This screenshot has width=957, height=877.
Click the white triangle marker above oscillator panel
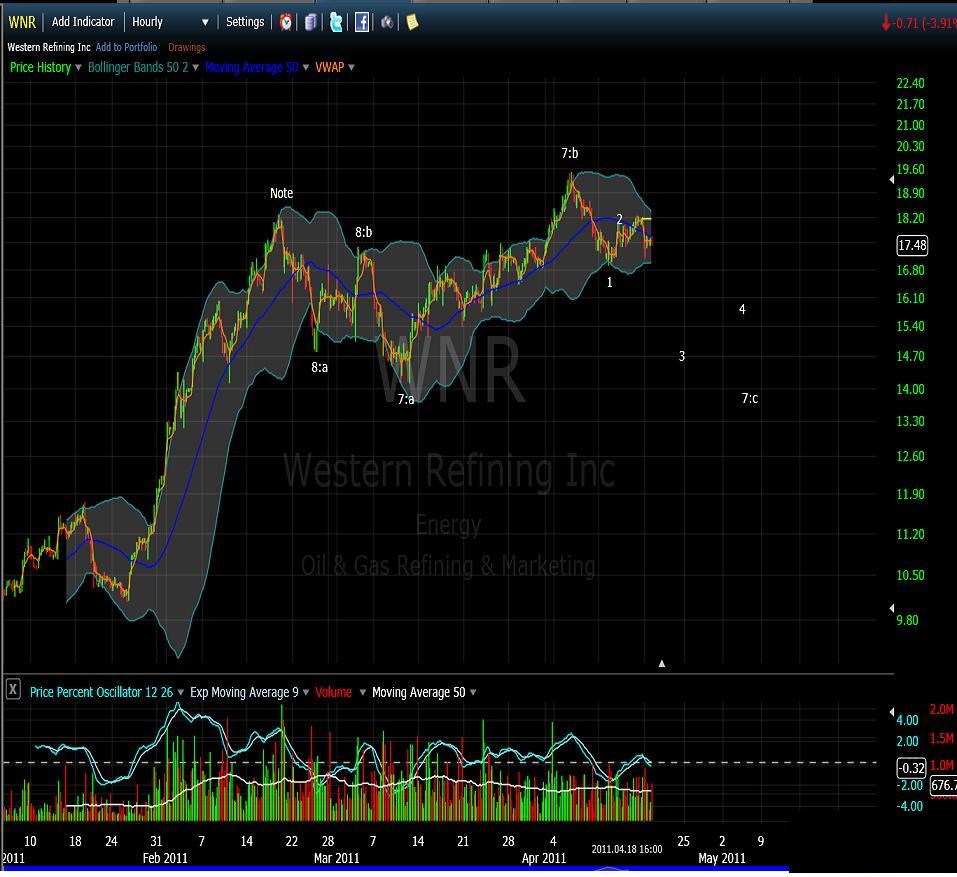[661, 663]
